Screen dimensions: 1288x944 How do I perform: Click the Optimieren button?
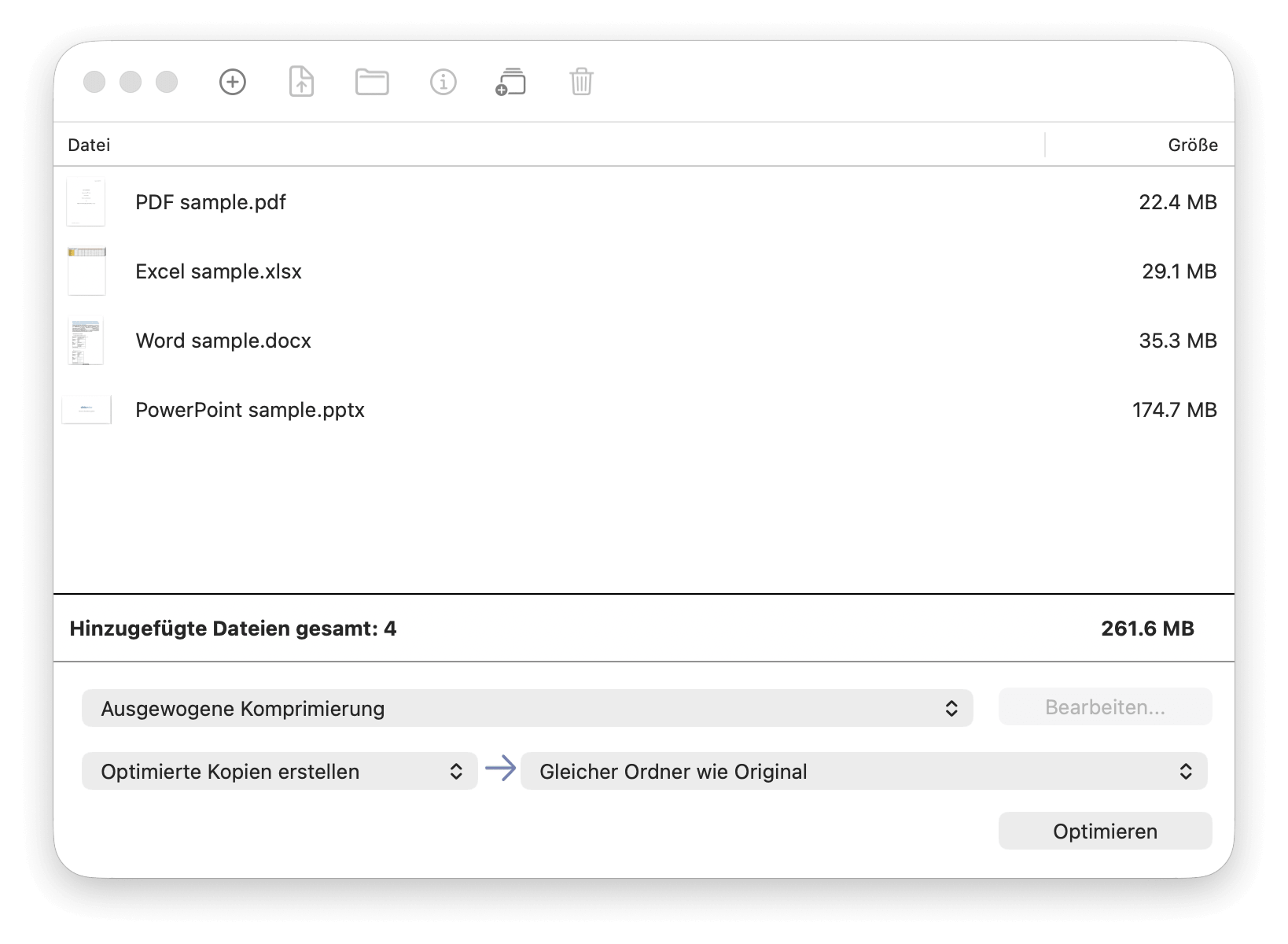pyautogui.click(x=1105, y=831)
